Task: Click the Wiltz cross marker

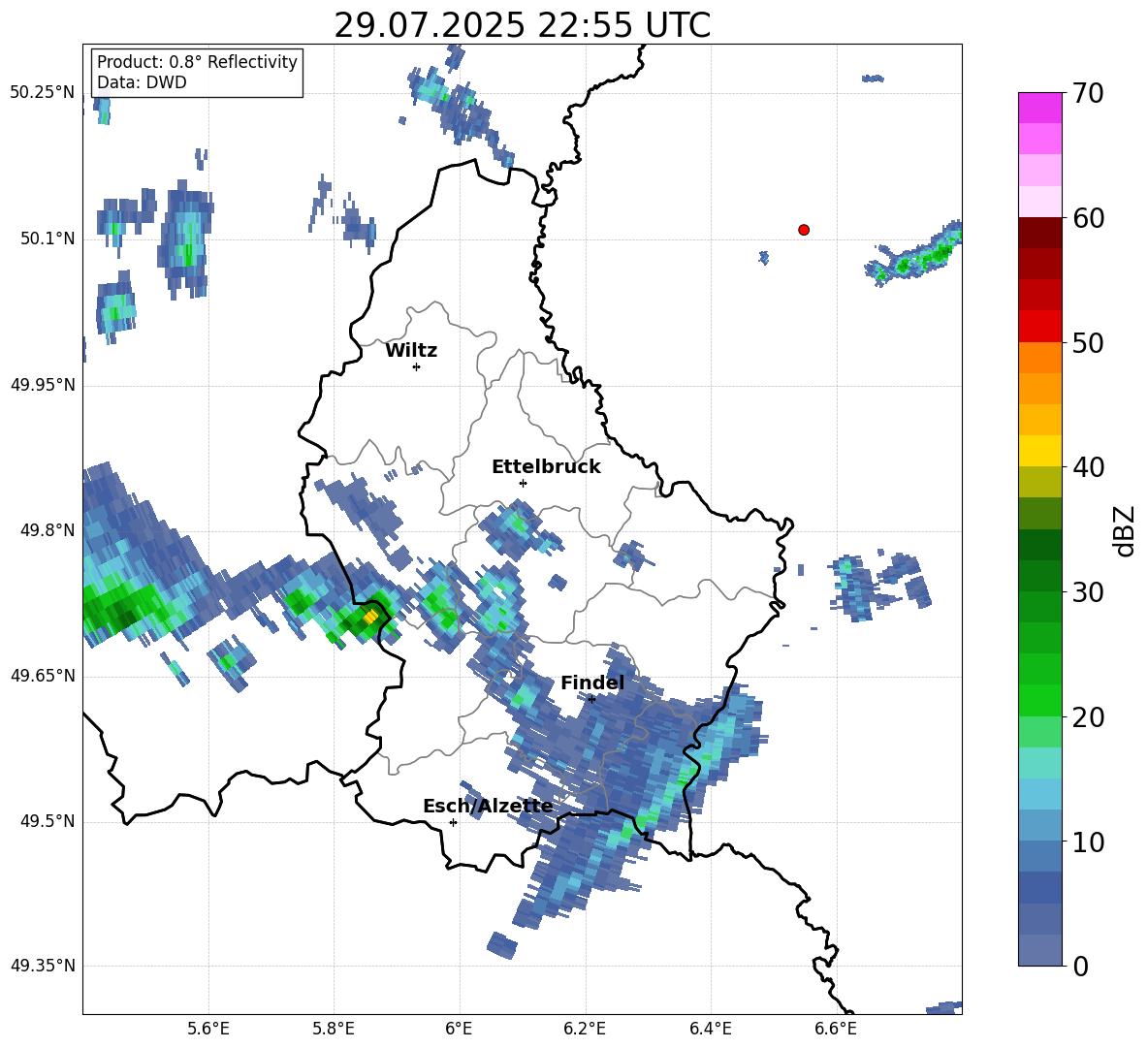Action: point(416,366)
